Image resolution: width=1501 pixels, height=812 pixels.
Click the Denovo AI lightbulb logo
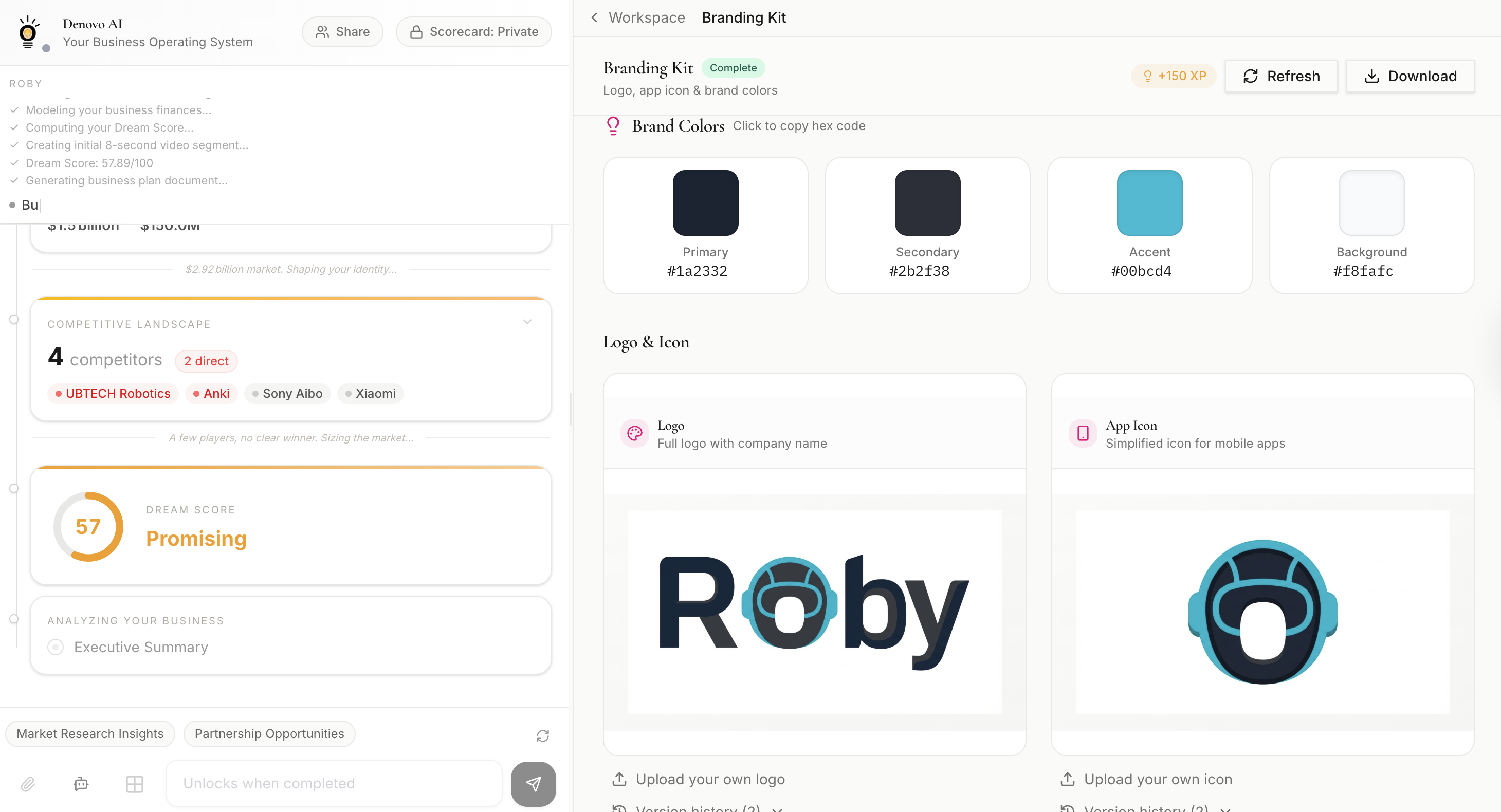pos(27,32)
